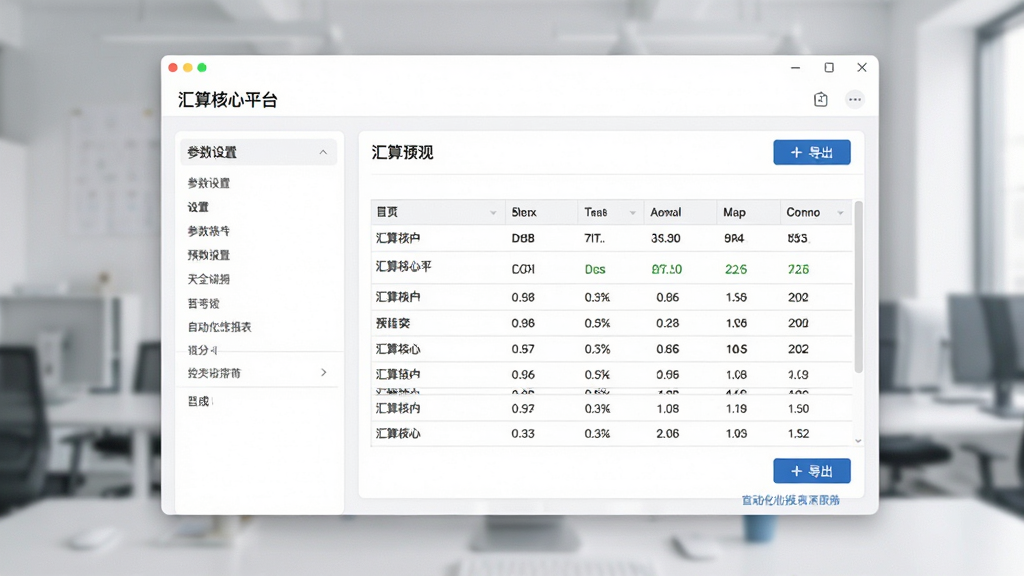The height and width of the screenshot is (576, 1024).
Task: Click the cell showing 35.30
Action: coord(665,238)
